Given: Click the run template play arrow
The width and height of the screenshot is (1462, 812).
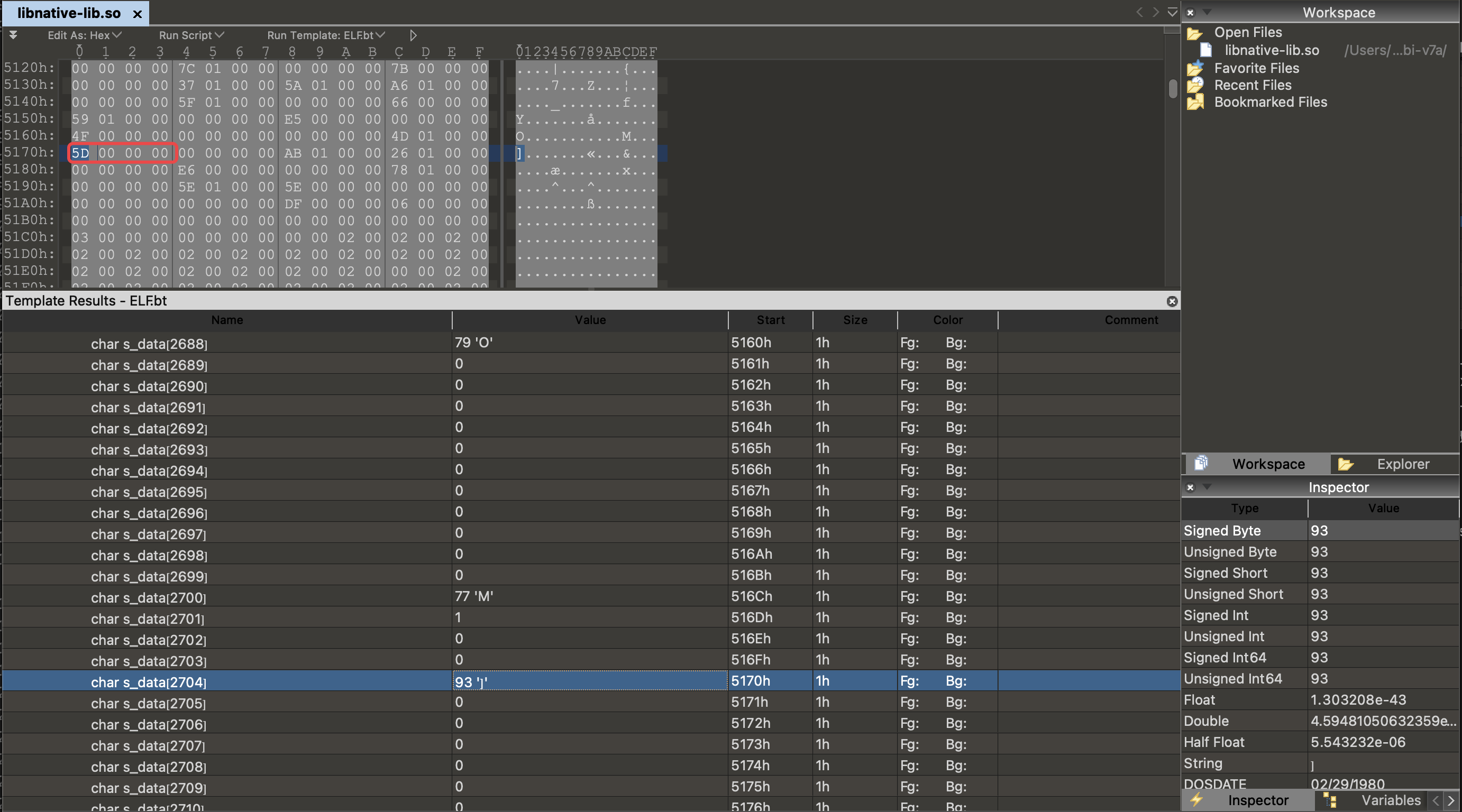Looking at the screenshot, I should click(x=413, y=35).
